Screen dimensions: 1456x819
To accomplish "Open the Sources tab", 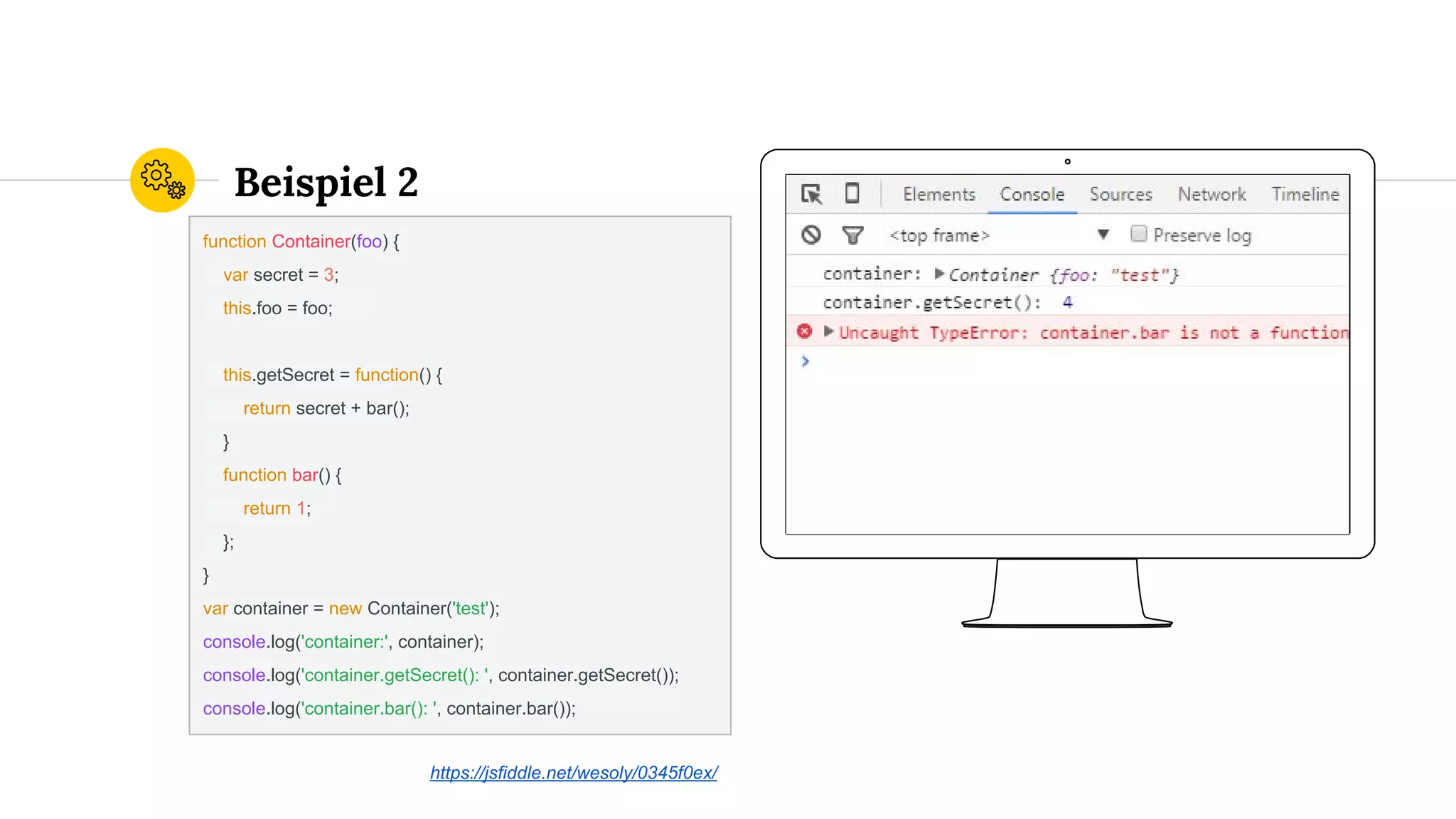I will click(1120, 194).
